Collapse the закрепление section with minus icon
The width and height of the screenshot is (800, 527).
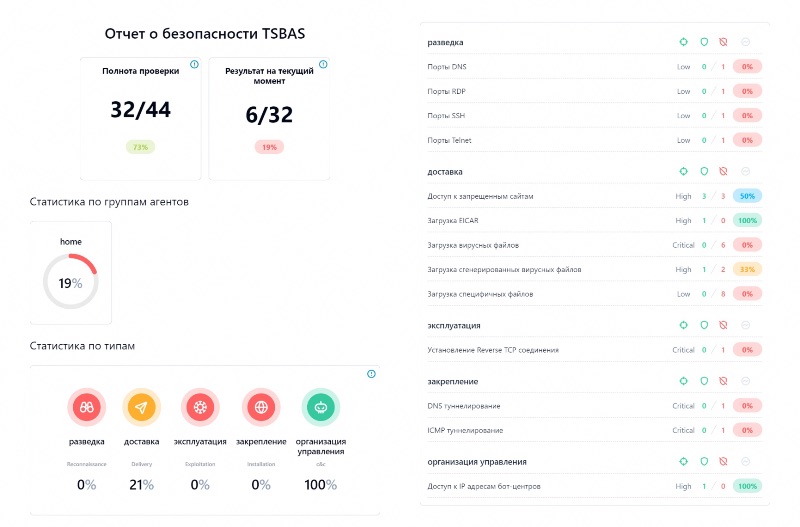pos(746,381)
